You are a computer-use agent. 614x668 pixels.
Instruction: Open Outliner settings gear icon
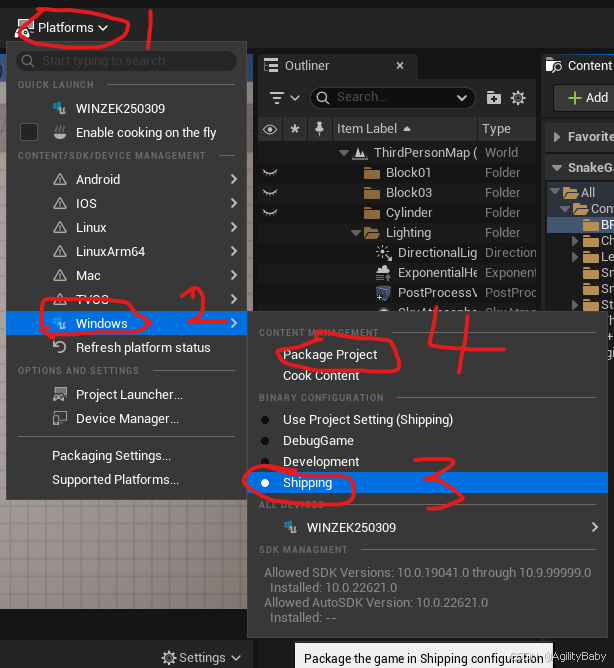(x=518, y=98)
